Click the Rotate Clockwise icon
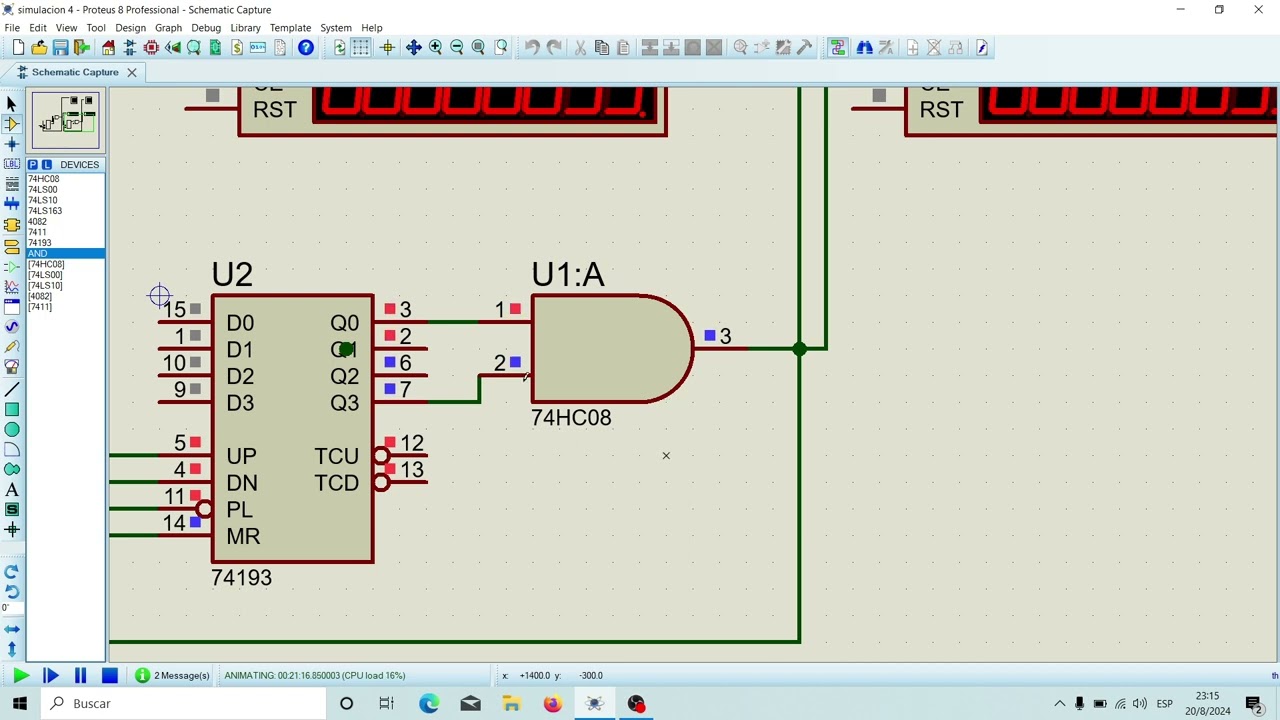 tap(12, 572)
